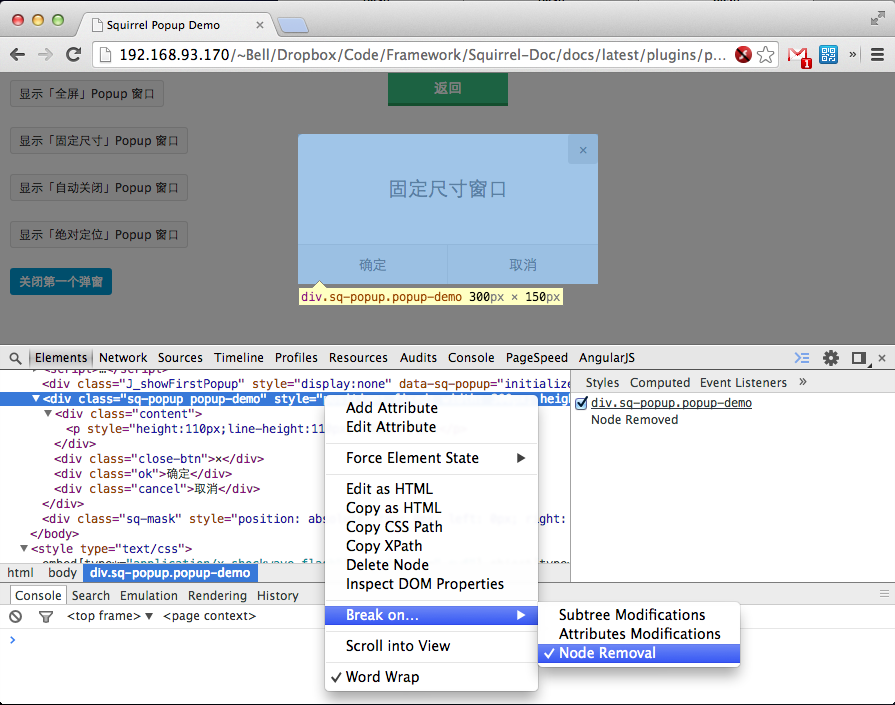
Task: Open a new browser tab
Action: tap(293, 25)
